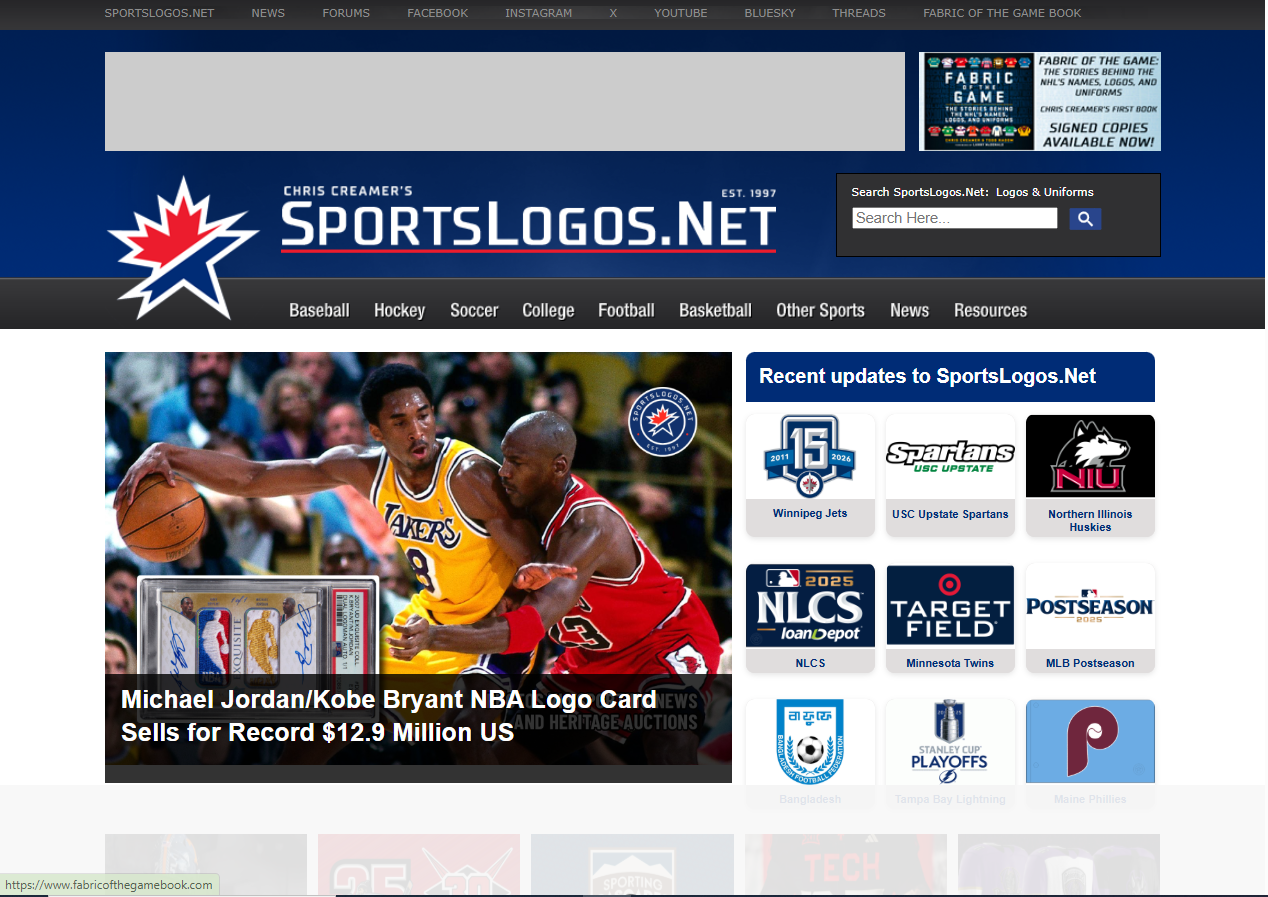1268x897 pixels.
Task: View the Bangladesh Football Federation logo
Action: click(x=810, y=743)
